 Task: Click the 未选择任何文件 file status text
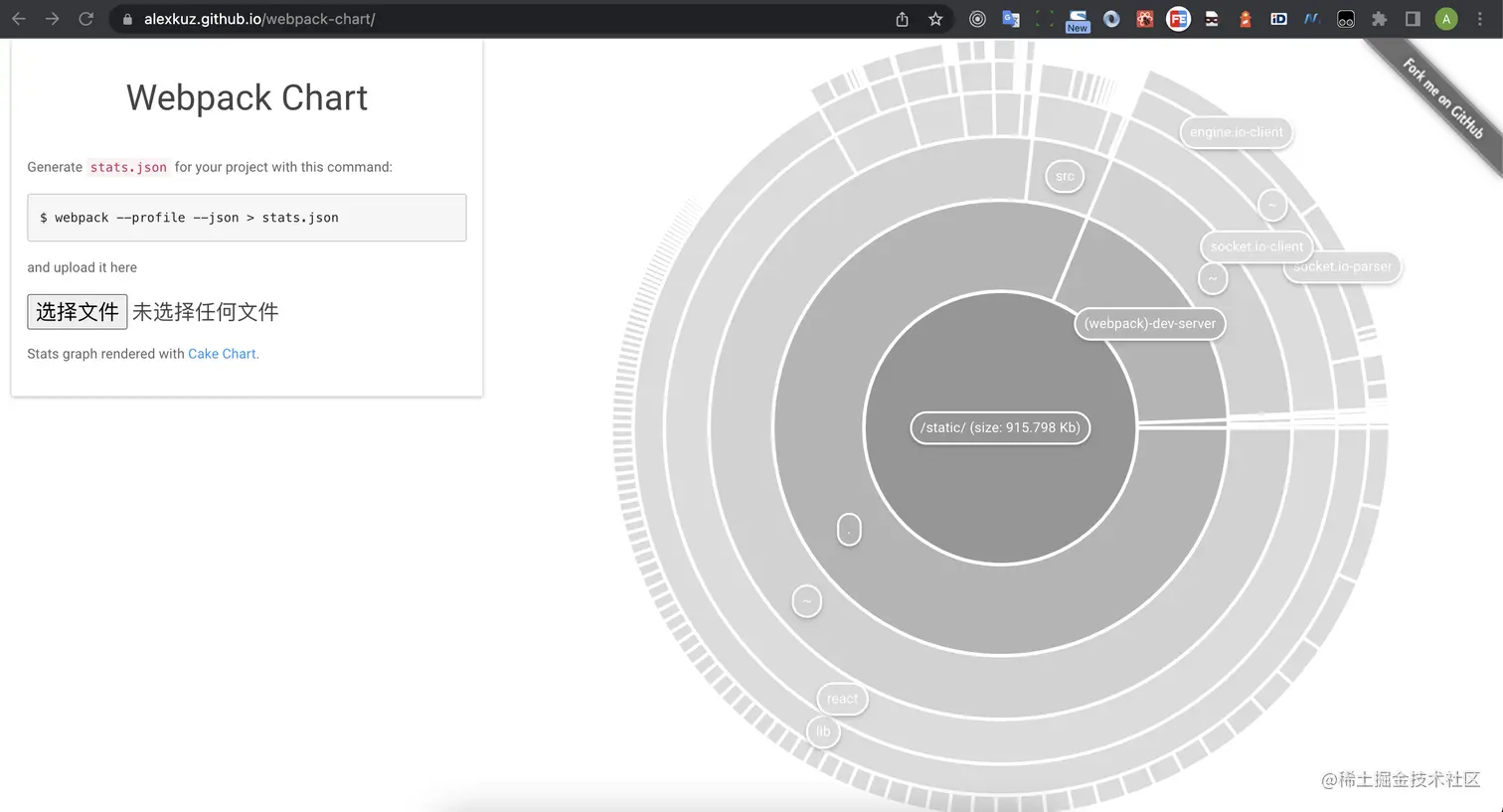(206, 312)
